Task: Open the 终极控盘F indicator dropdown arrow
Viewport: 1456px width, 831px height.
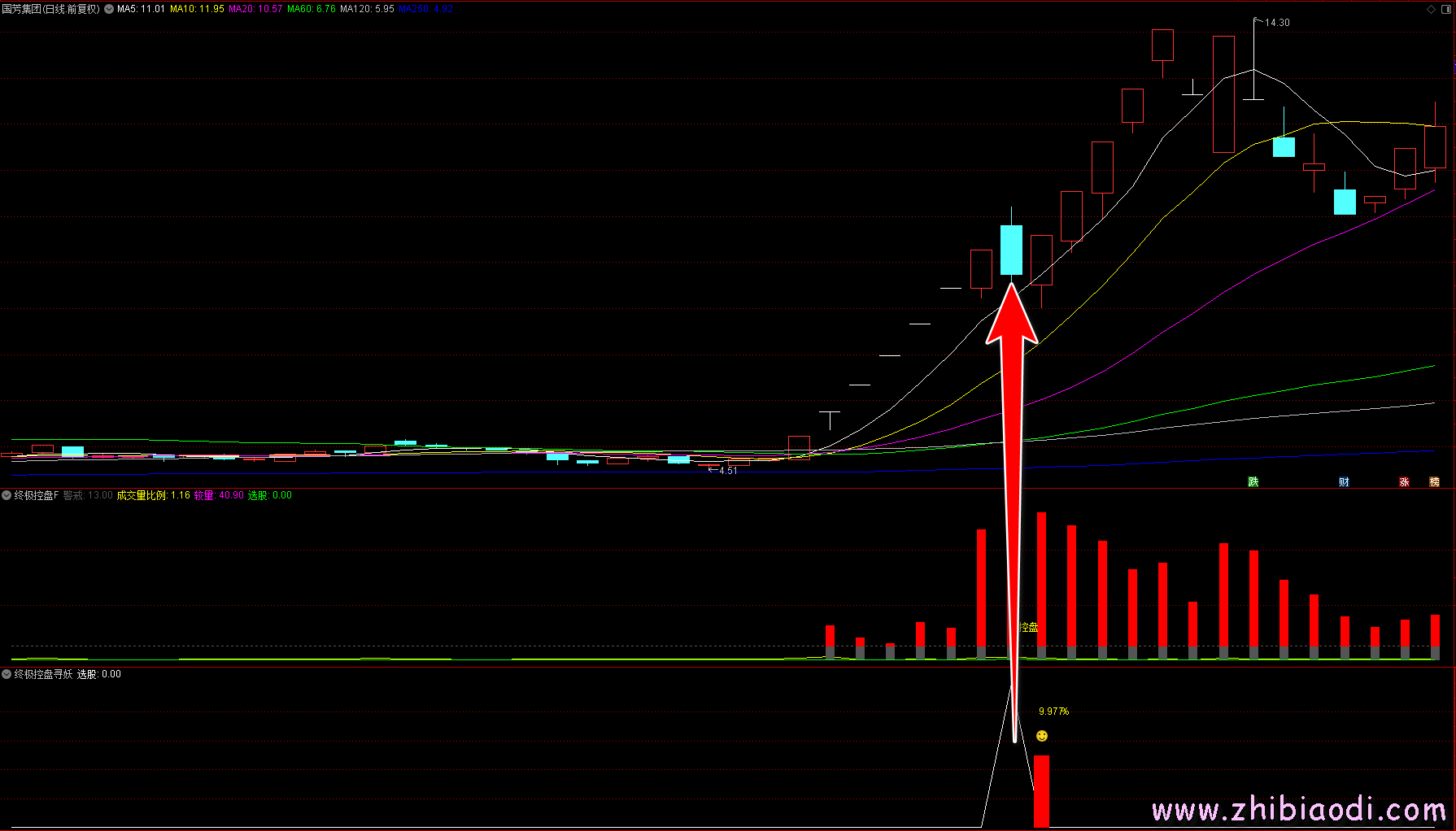Action: 7,495
